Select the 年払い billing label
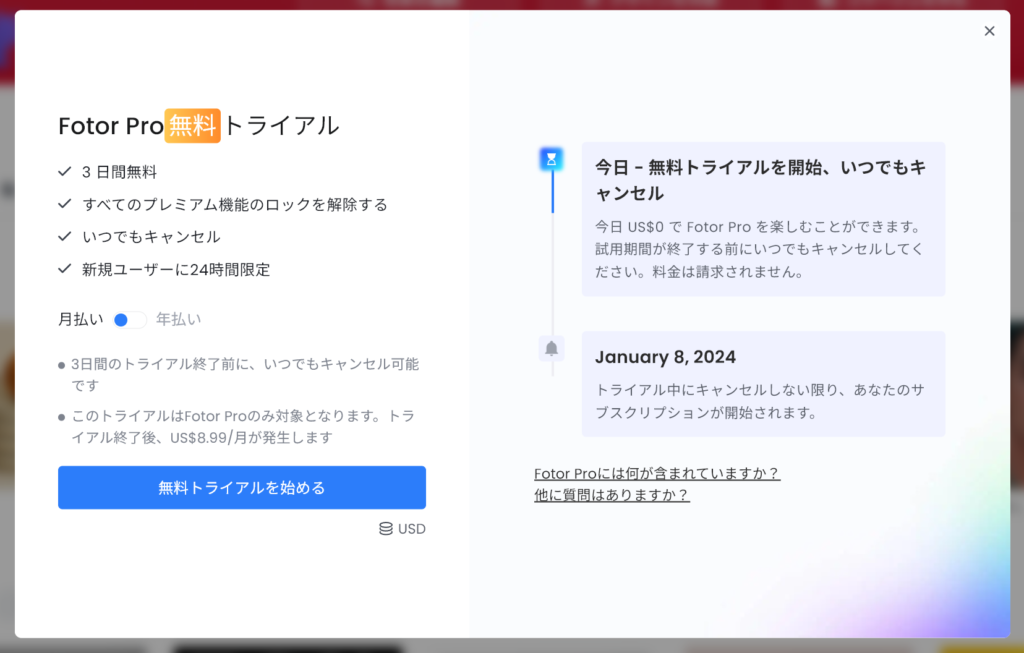 pos(178,319)
